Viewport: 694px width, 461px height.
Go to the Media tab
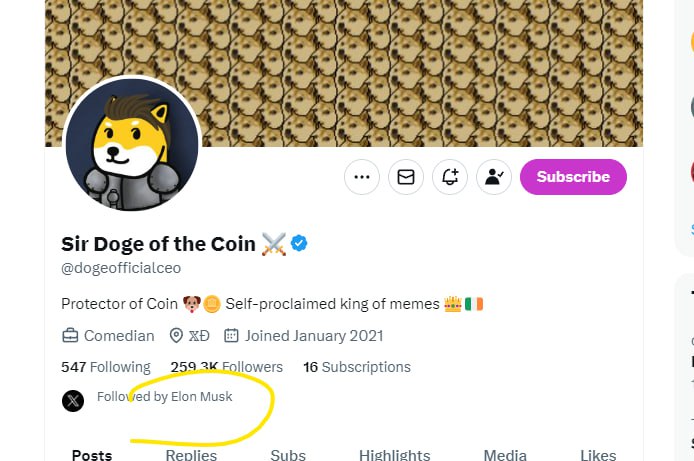pos(505,455)
